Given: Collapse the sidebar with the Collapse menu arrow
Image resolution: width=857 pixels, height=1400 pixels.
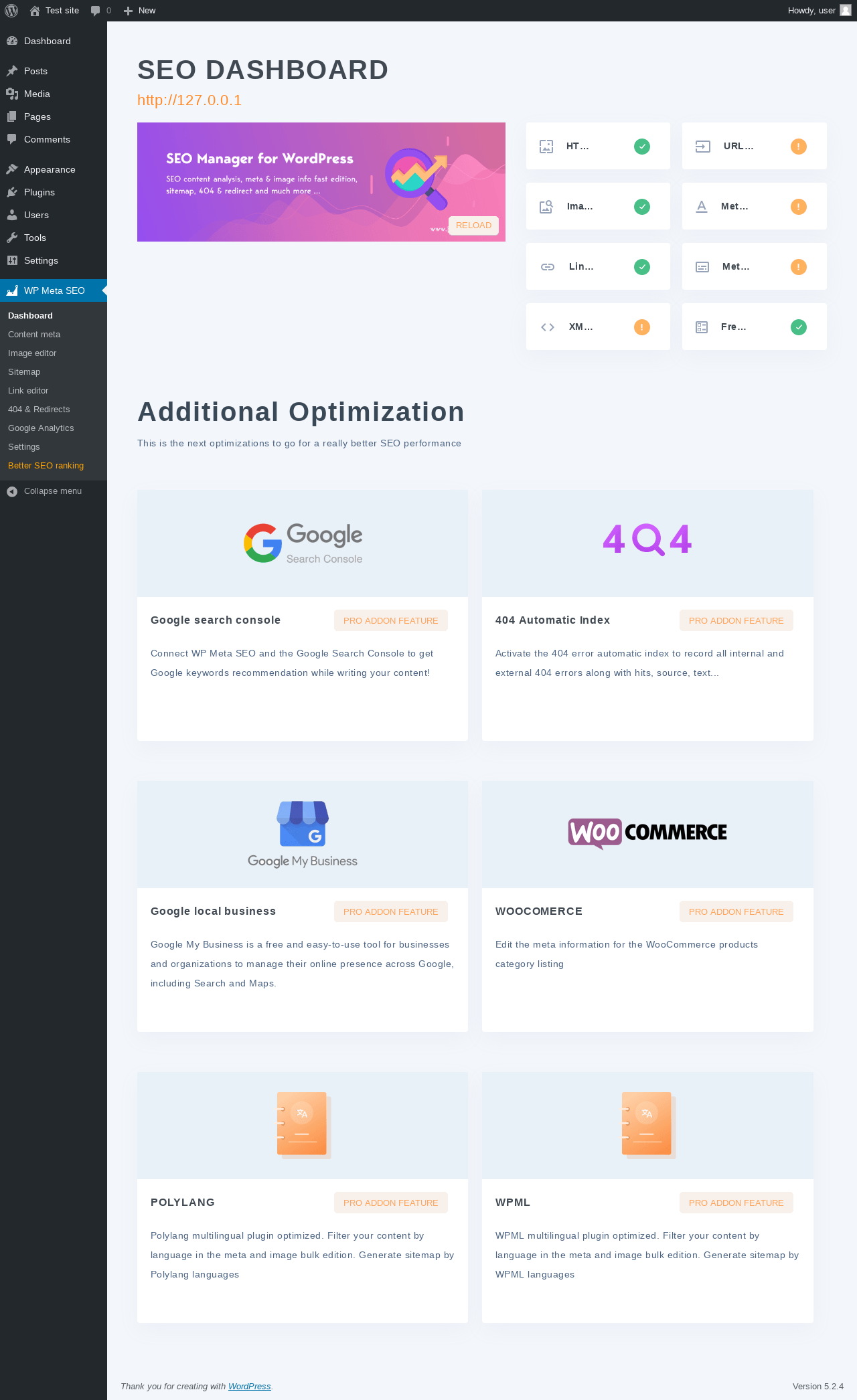Looking at the screenshot, I should 12,491.
